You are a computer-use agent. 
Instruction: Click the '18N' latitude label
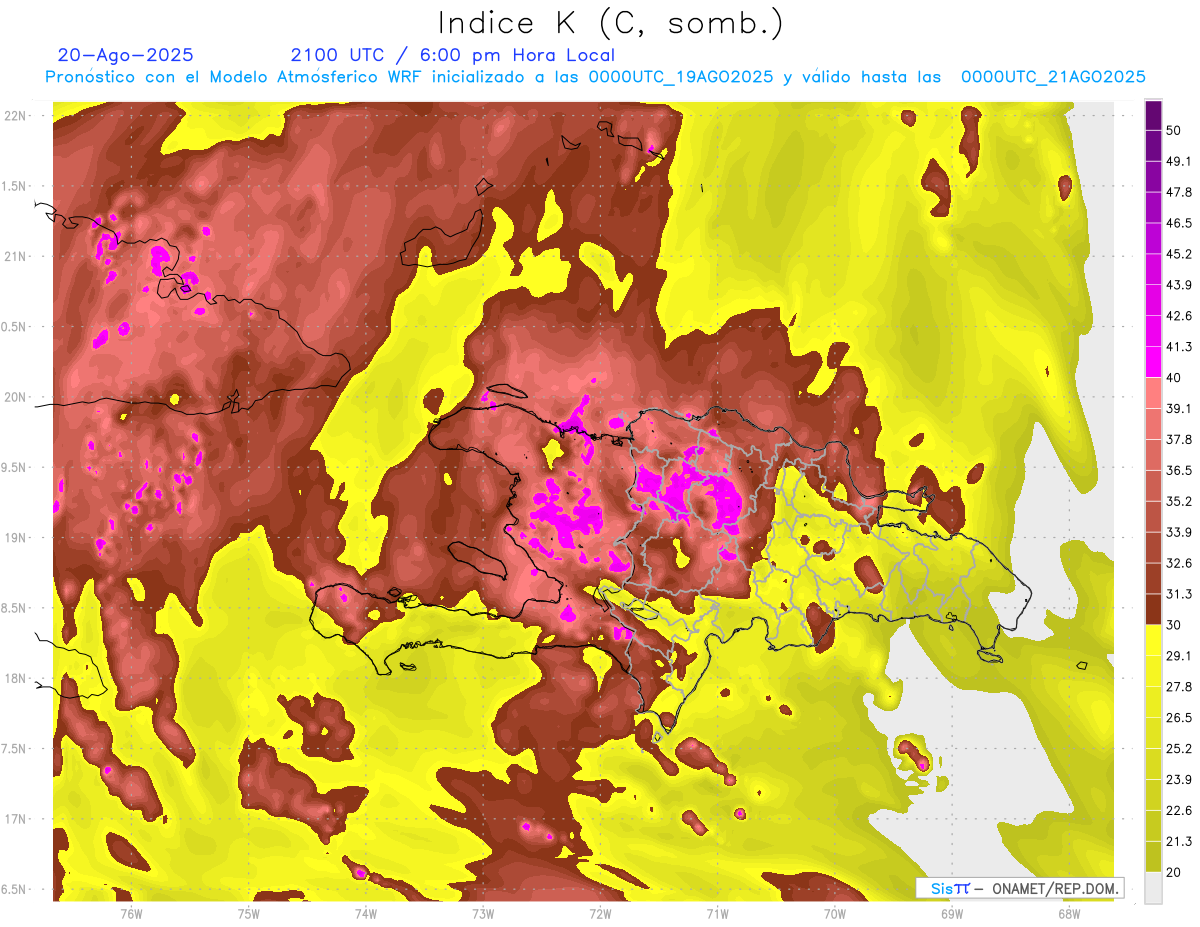tap(17, 679)
